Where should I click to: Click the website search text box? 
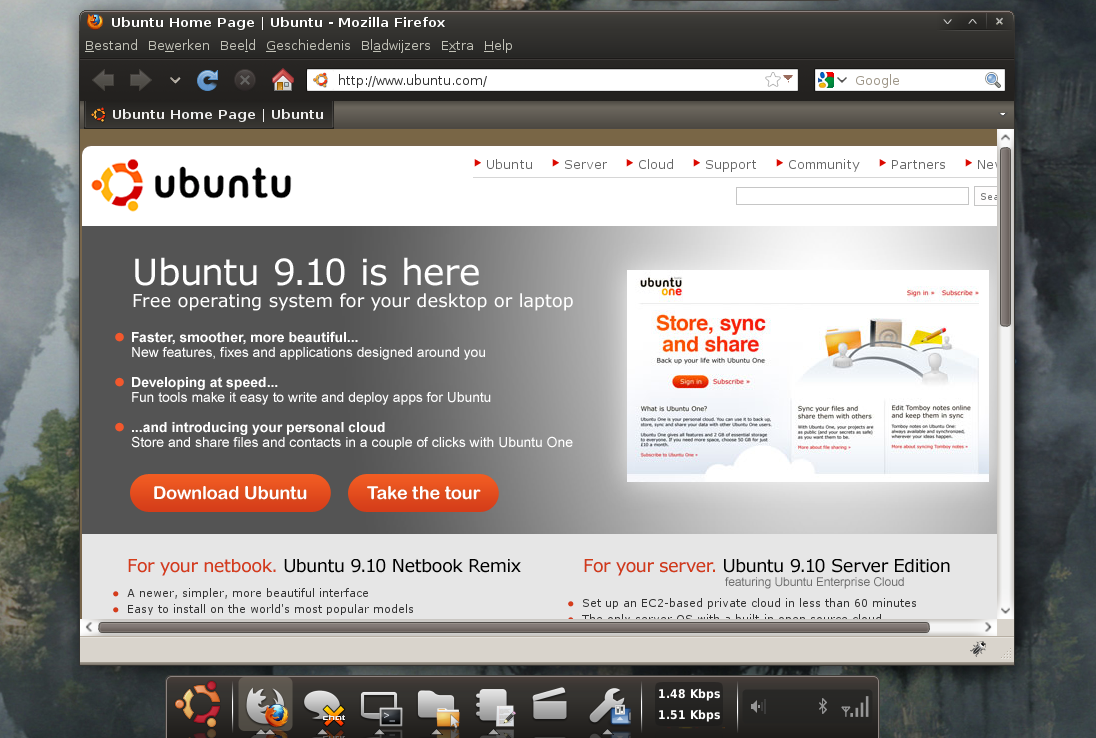coord(852,196)
